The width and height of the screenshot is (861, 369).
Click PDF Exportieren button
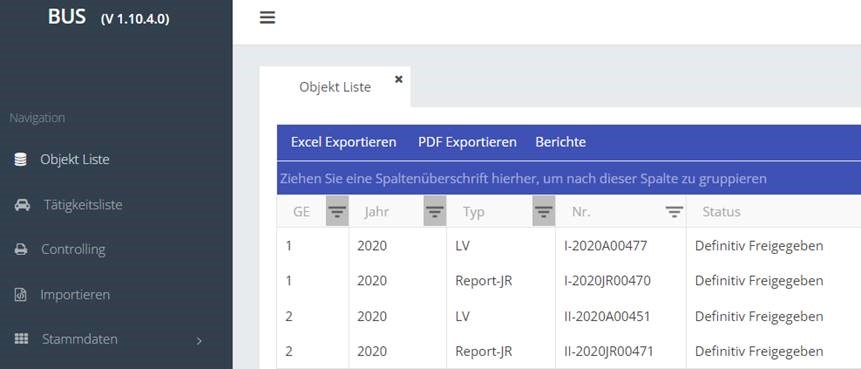[467, 142]
